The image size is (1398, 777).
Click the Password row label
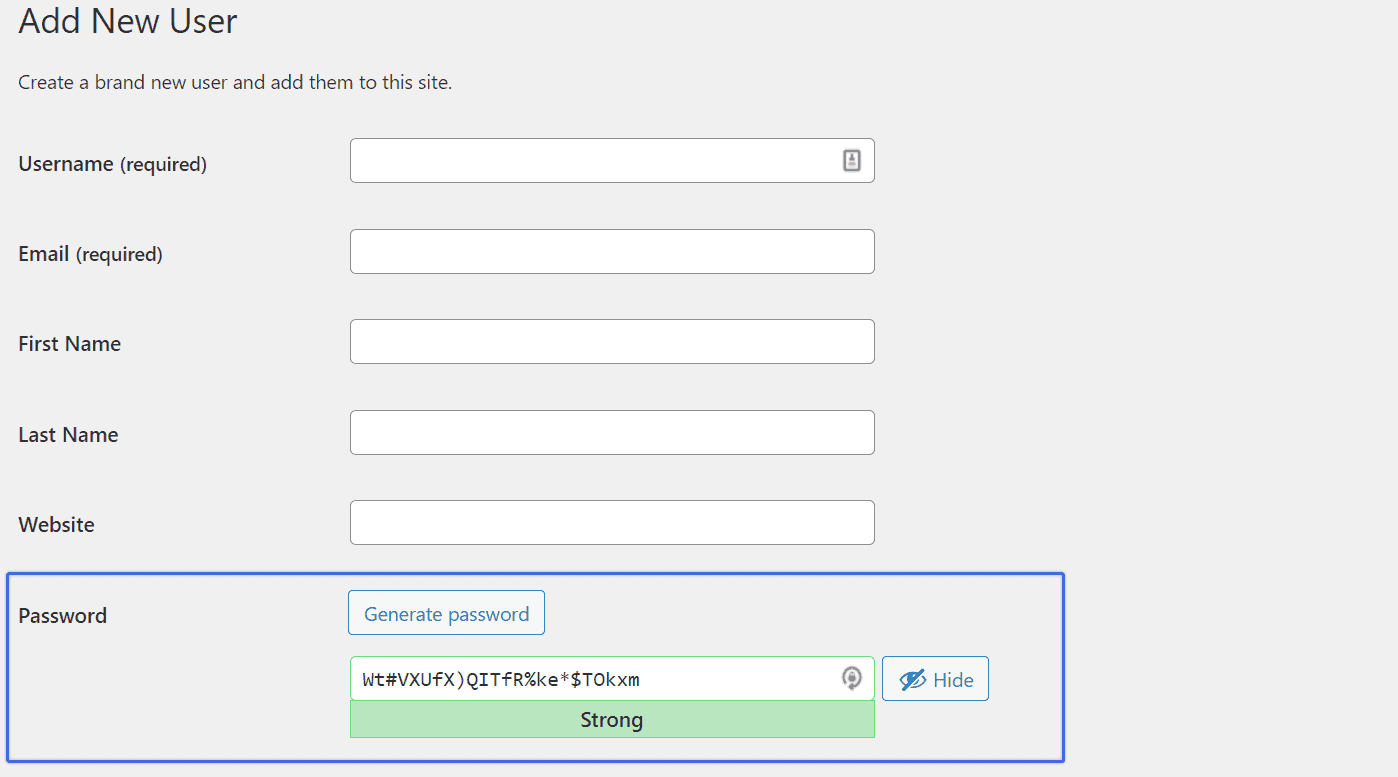(62, 616)
